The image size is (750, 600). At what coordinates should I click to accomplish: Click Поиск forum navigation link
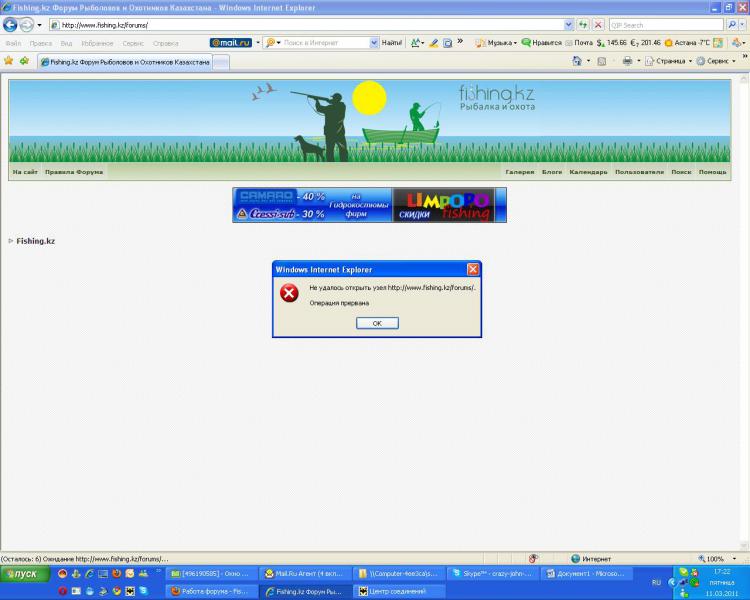click(681, 172)
